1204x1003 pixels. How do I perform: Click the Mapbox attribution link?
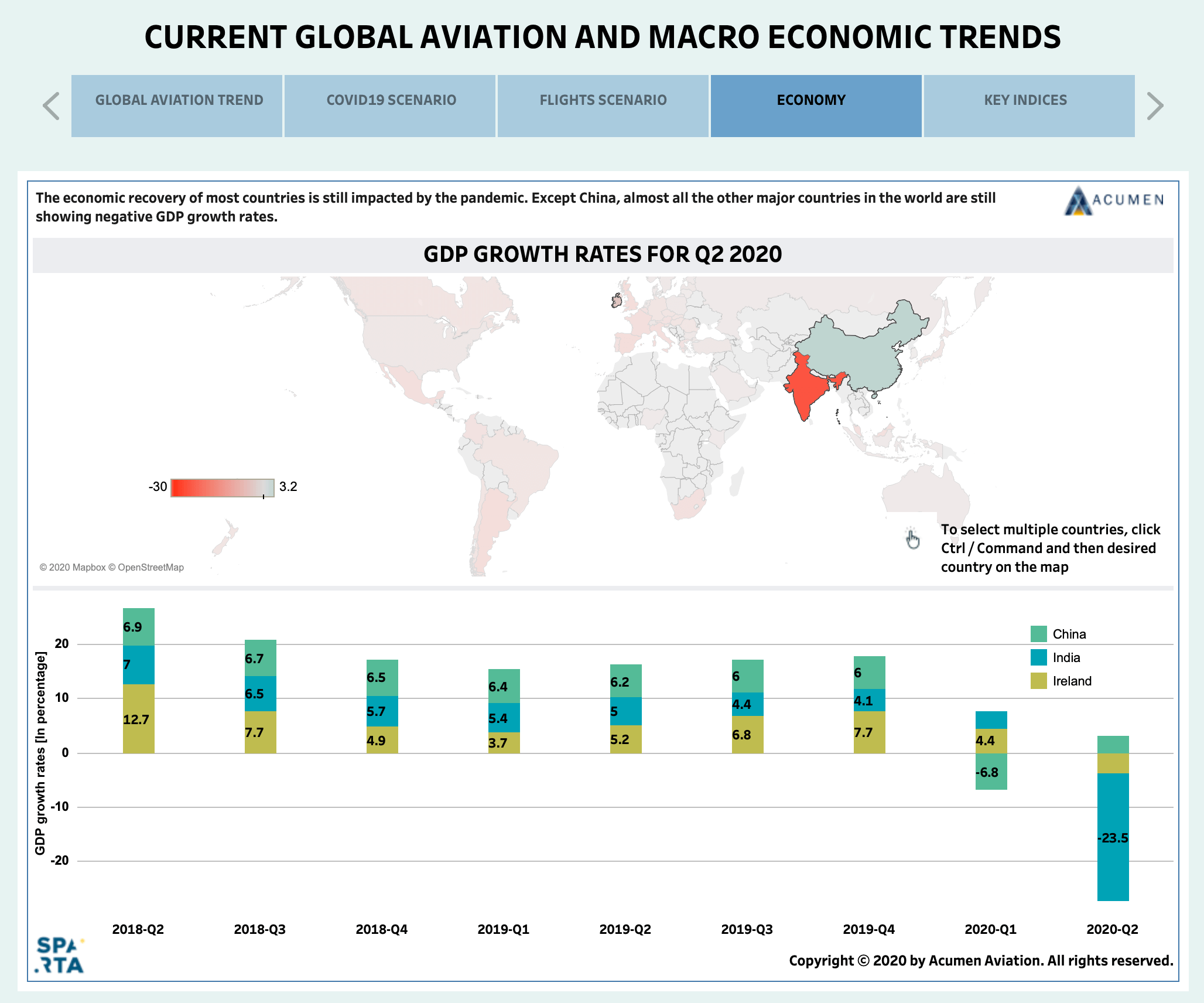73,567
